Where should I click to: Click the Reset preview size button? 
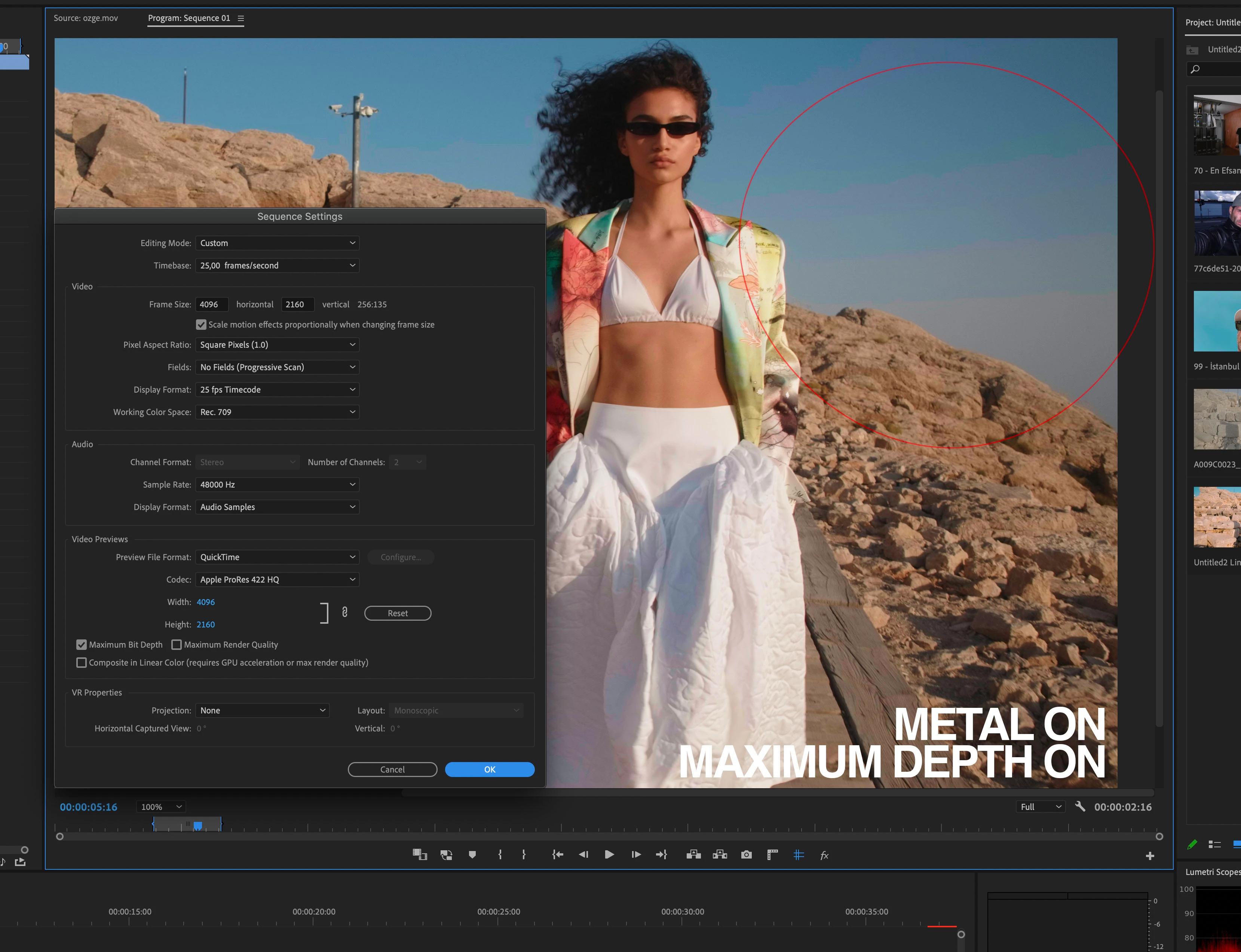(398, 613)
